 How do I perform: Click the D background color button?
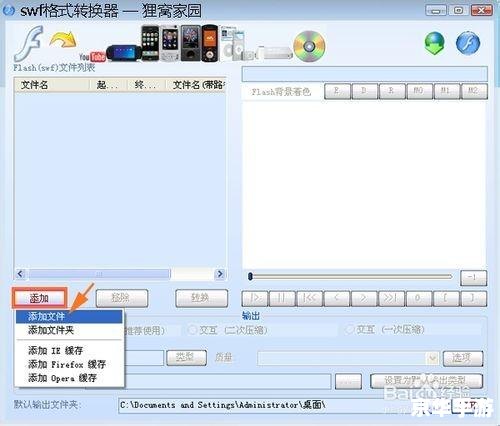click(365, 91)
